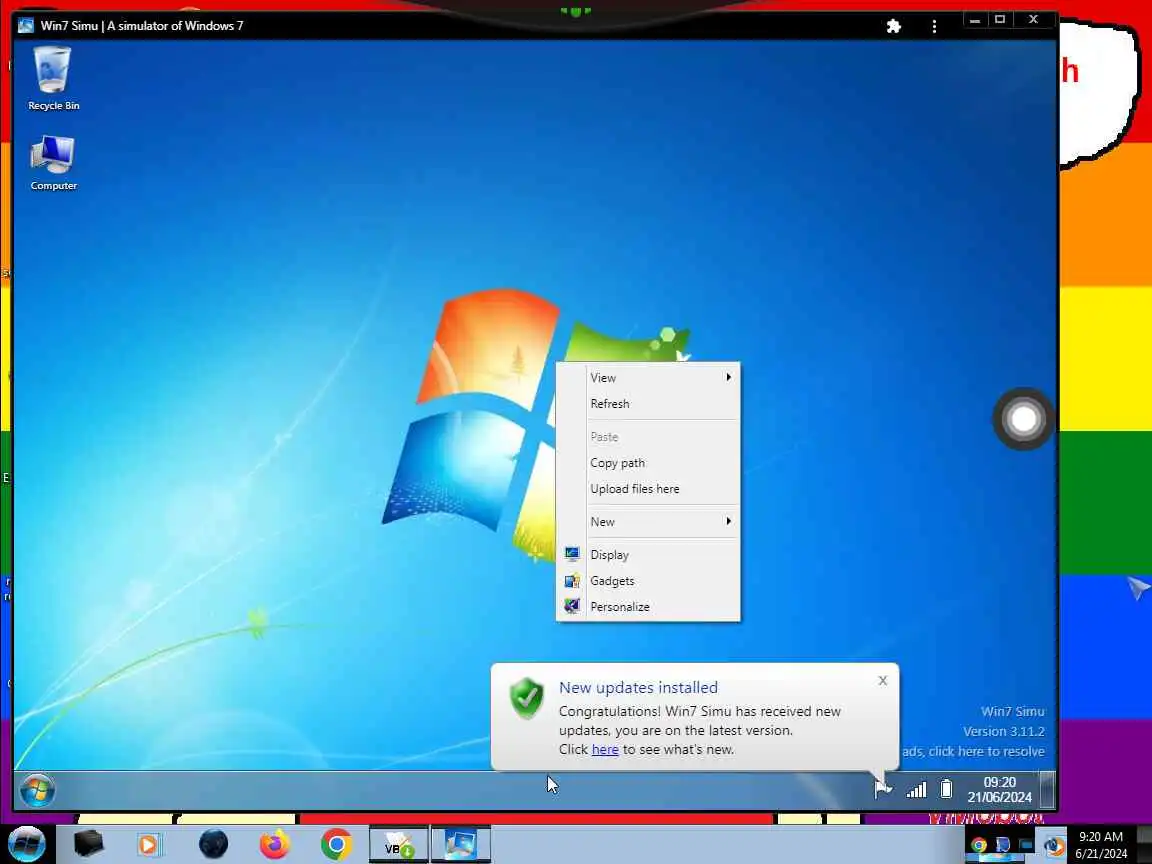Click the Chrome icon in host tray
The height and width of the screenshot is (864, 1152).
(979, 845)
